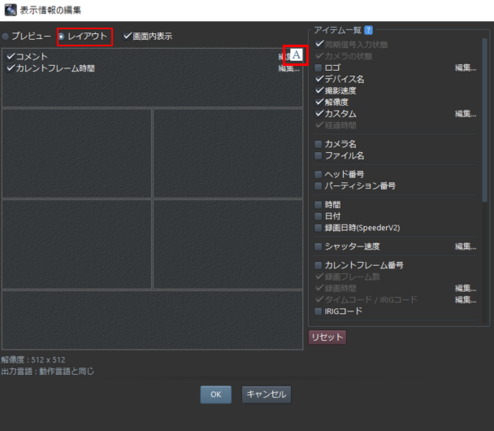The width and height of the screenshot is (494, 431).
Task: Click the A annotation marker icon
Action: click(296, 55)
